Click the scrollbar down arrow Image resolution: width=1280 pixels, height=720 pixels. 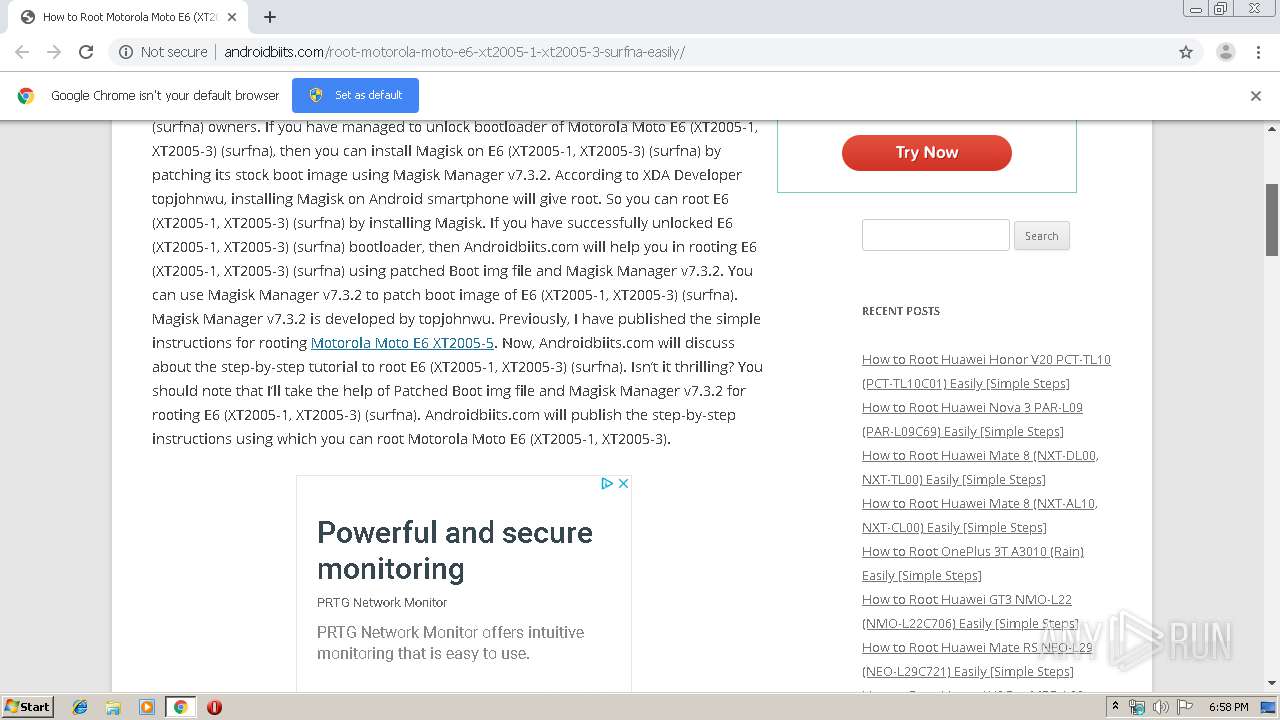click(1272, 683)
